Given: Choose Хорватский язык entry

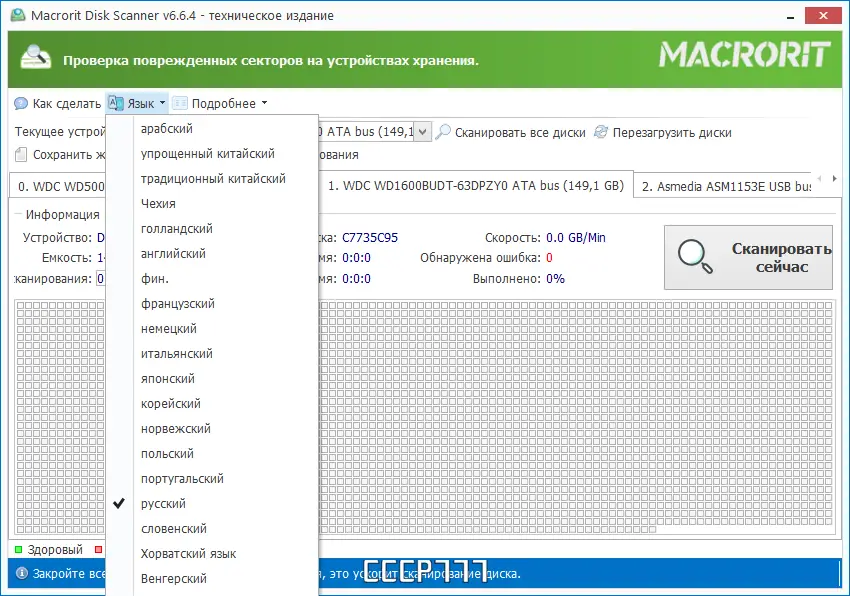Looking at the screenshot, I should pos(212,554).
